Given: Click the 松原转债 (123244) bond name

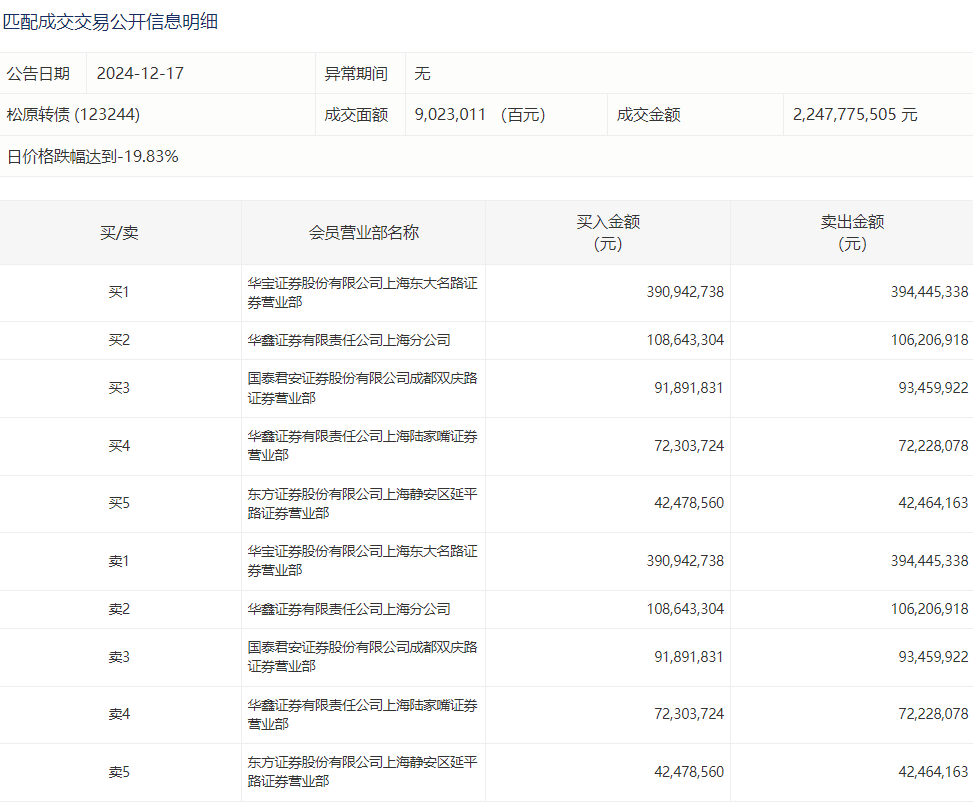Looking at the screenshot, I should tap(73, 115).
